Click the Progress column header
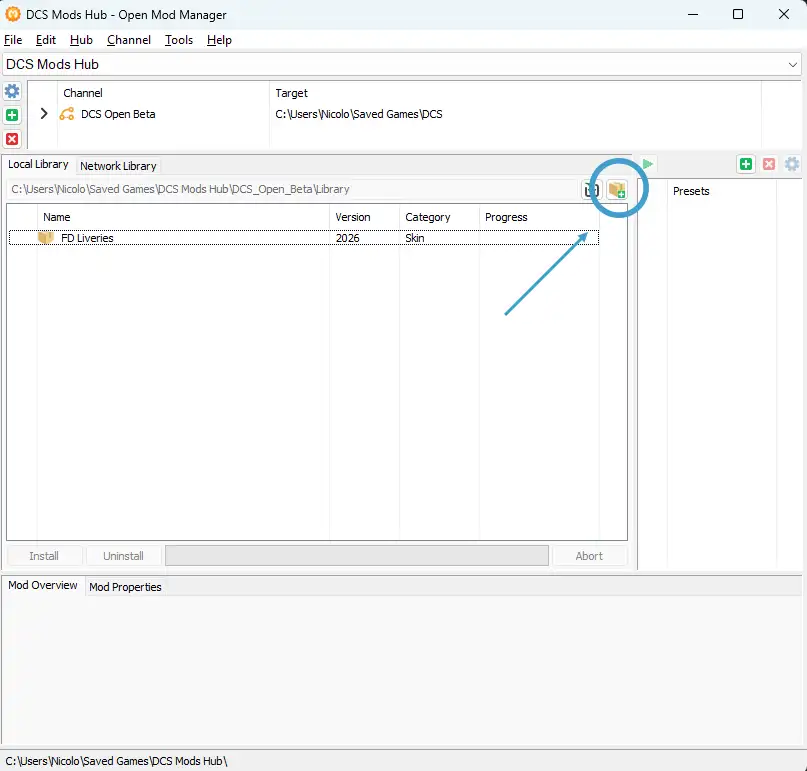Viewport: 807px width, 771px height. pyautogui.click(x=539, y=217)
